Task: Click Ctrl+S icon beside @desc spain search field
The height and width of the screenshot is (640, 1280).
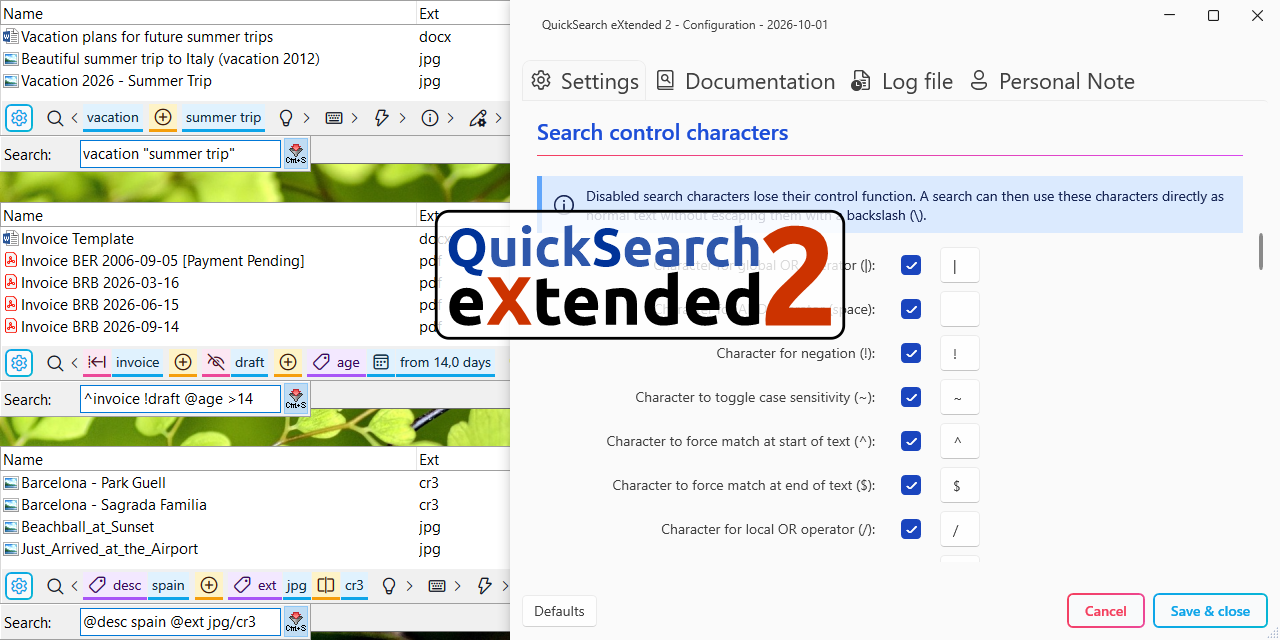Action: tap(296, 622)
